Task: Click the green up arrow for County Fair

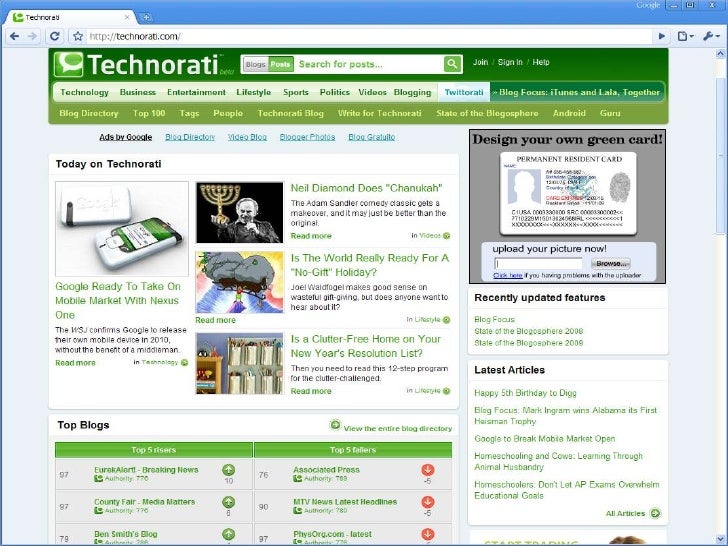Action: pos(228,502)
